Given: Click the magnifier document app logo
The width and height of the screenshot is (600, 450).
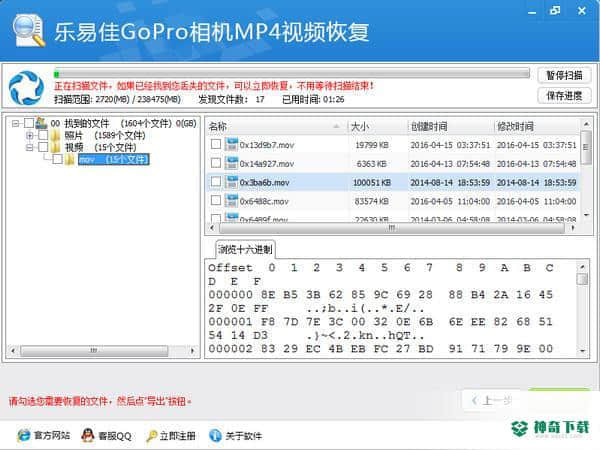Looking at the screenshot, I should 29,31.
